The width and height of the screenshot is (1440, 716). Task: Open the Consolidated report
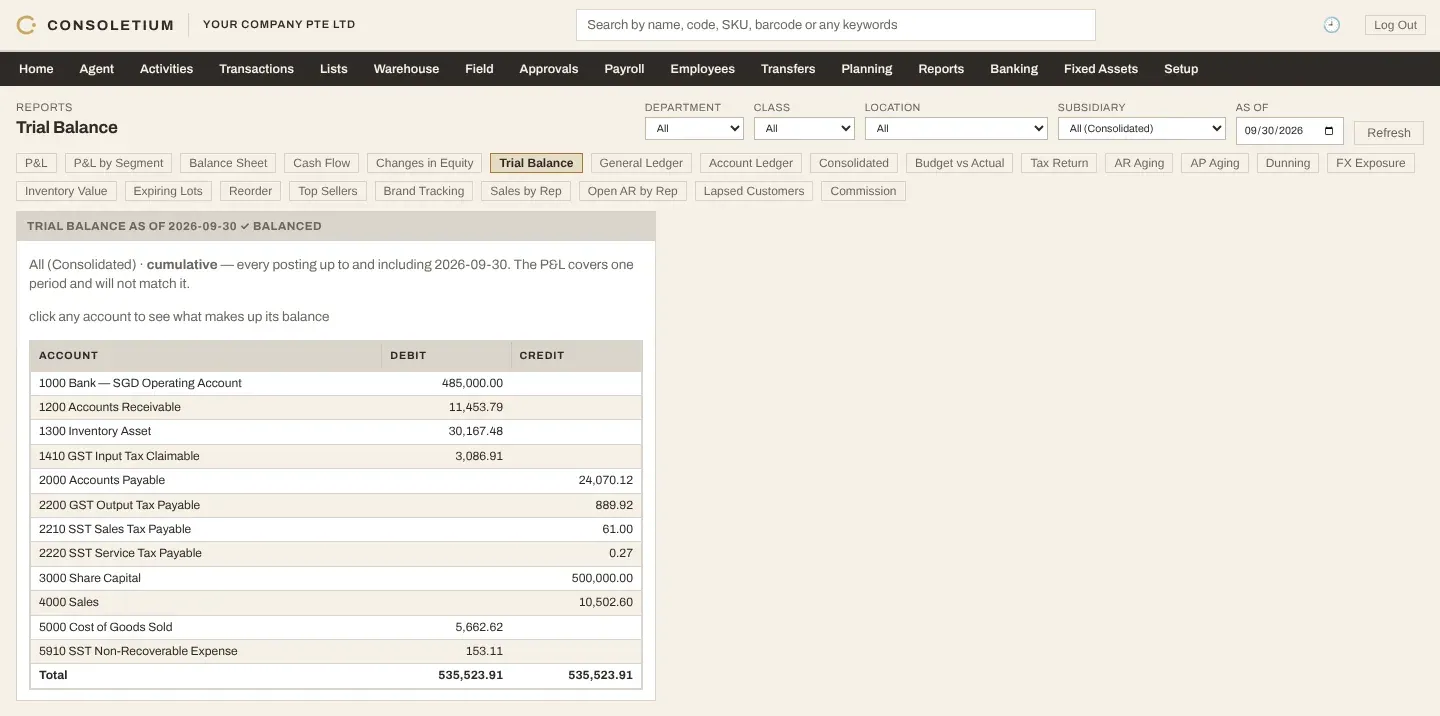[854, 163]
